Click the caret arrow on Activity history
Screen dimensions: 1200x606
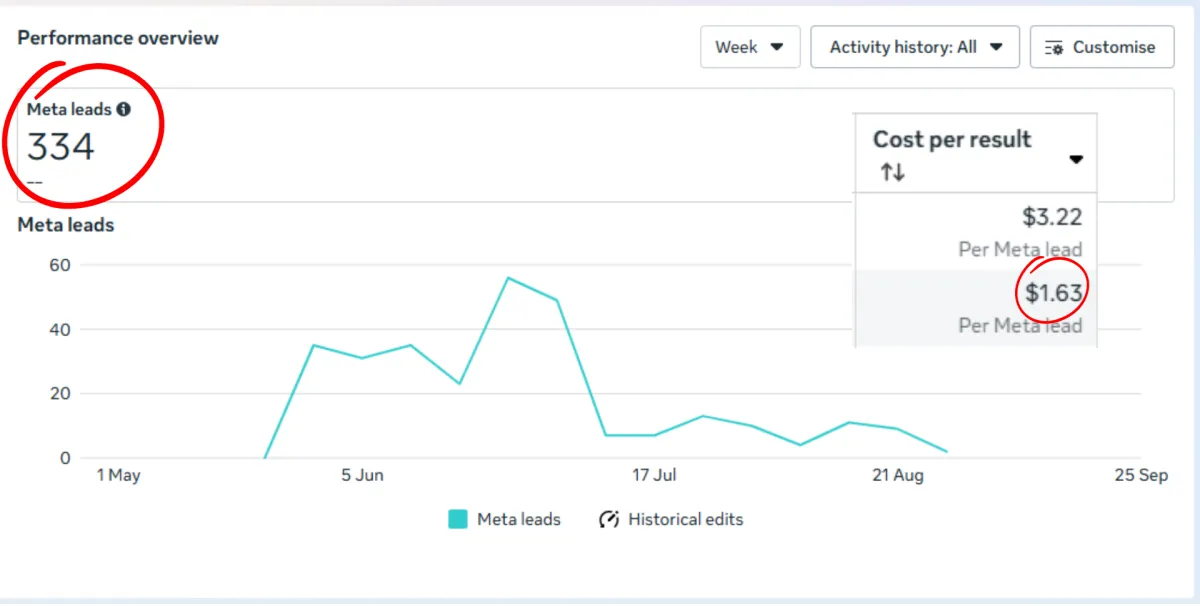pyautogui.click(x=996, y=47)
